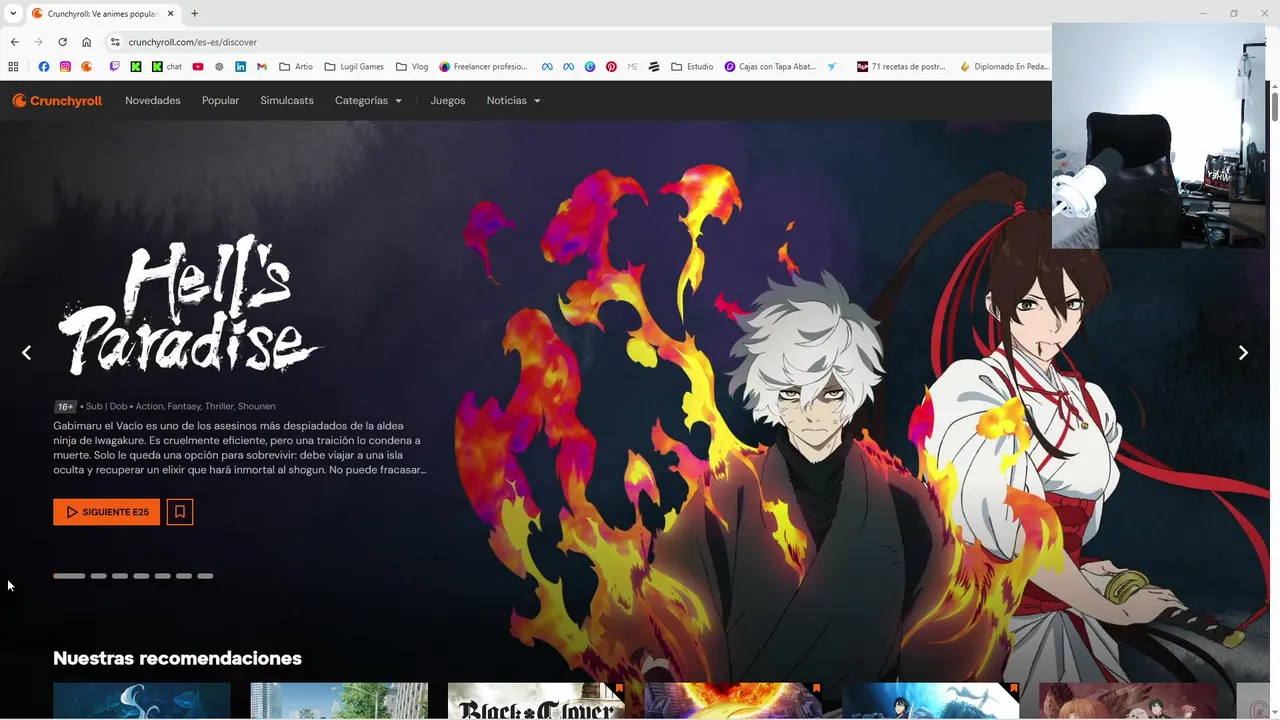This screenshot has width=1280, height=720.
Task: Open the YouTube bookmark
Action: tap(198, 67)
